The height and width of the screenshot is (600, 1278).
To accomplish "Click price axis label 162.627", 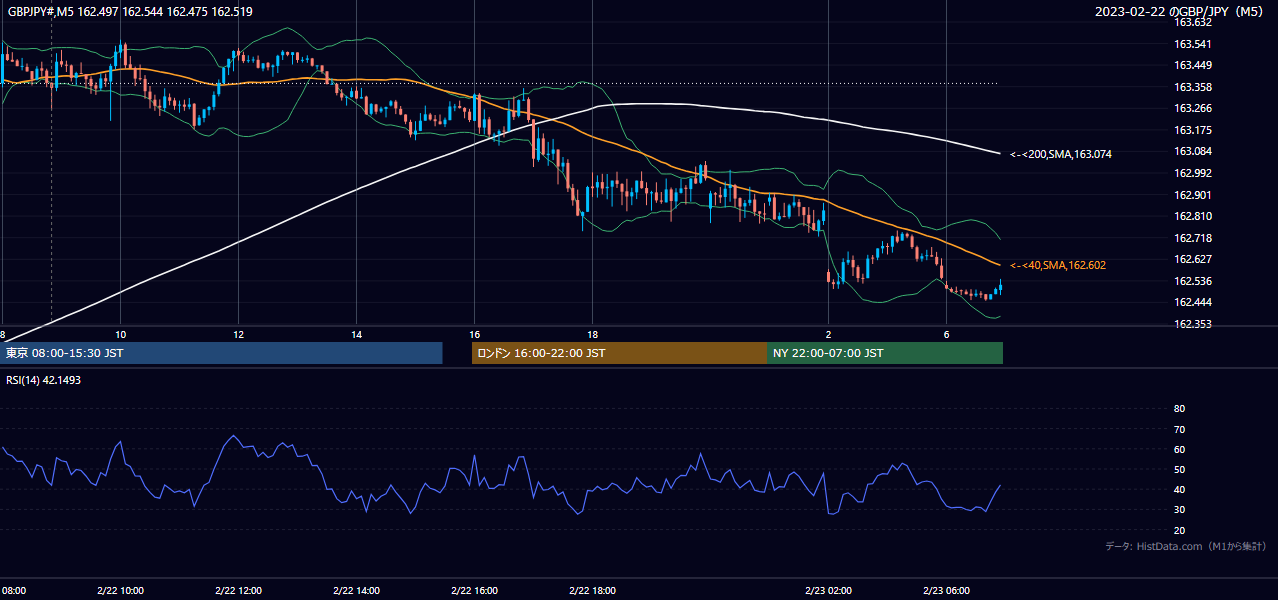I will [x=1192, y=259].
